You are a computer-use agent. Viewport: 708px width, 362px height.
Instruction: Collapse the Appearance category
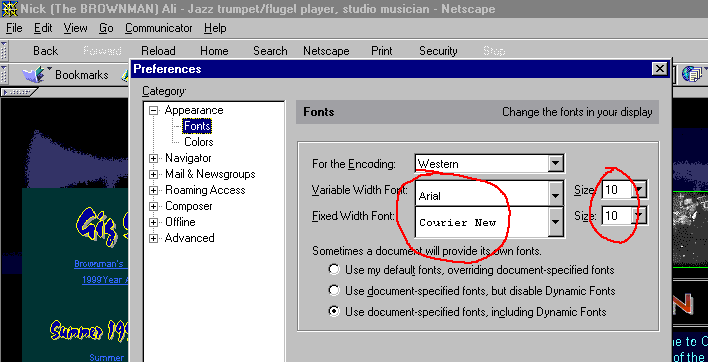coord(154,110)
